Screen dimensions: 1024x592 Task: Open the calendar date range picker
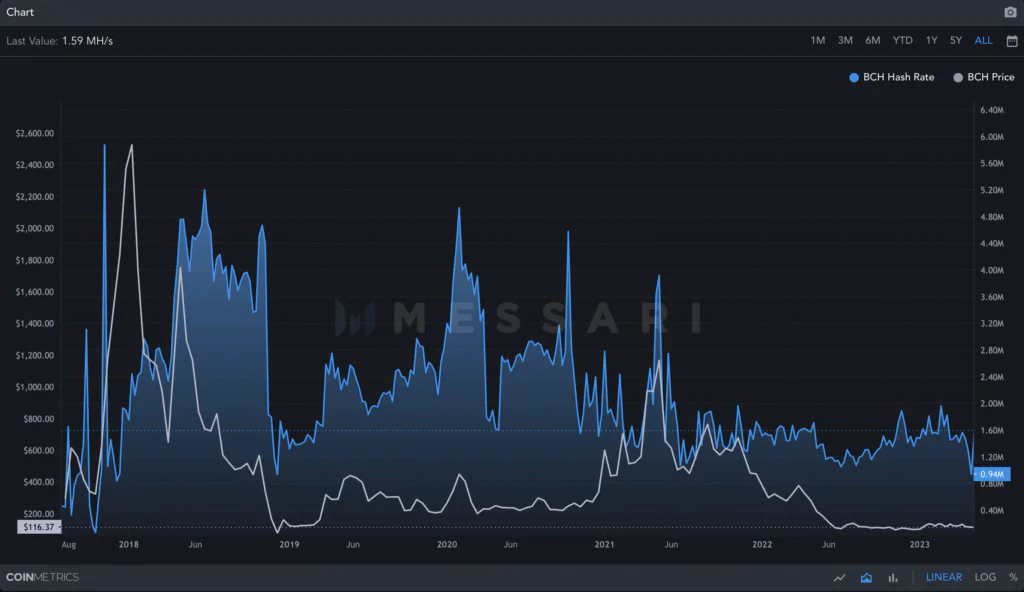pos(1012,41)
